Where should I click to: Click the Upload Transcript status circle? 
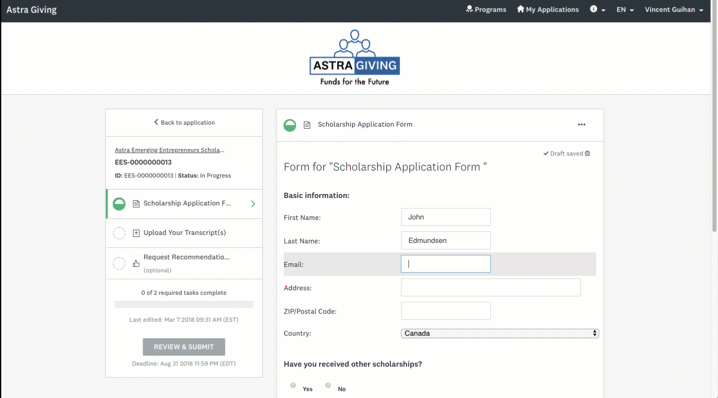119,233
